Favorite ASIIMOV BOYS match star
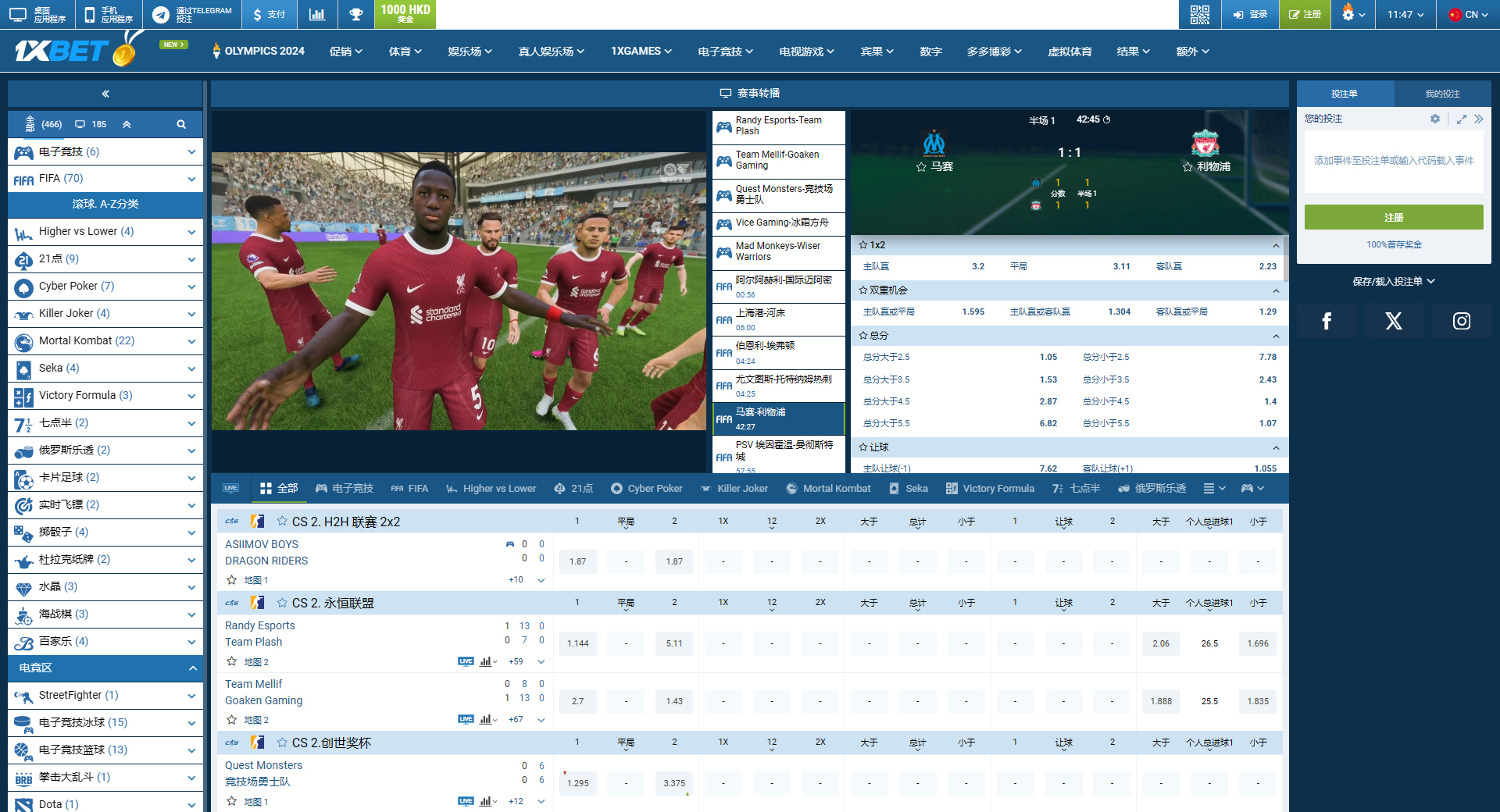This screenshot has height=812, width=1500. click(x=231, y=580)
